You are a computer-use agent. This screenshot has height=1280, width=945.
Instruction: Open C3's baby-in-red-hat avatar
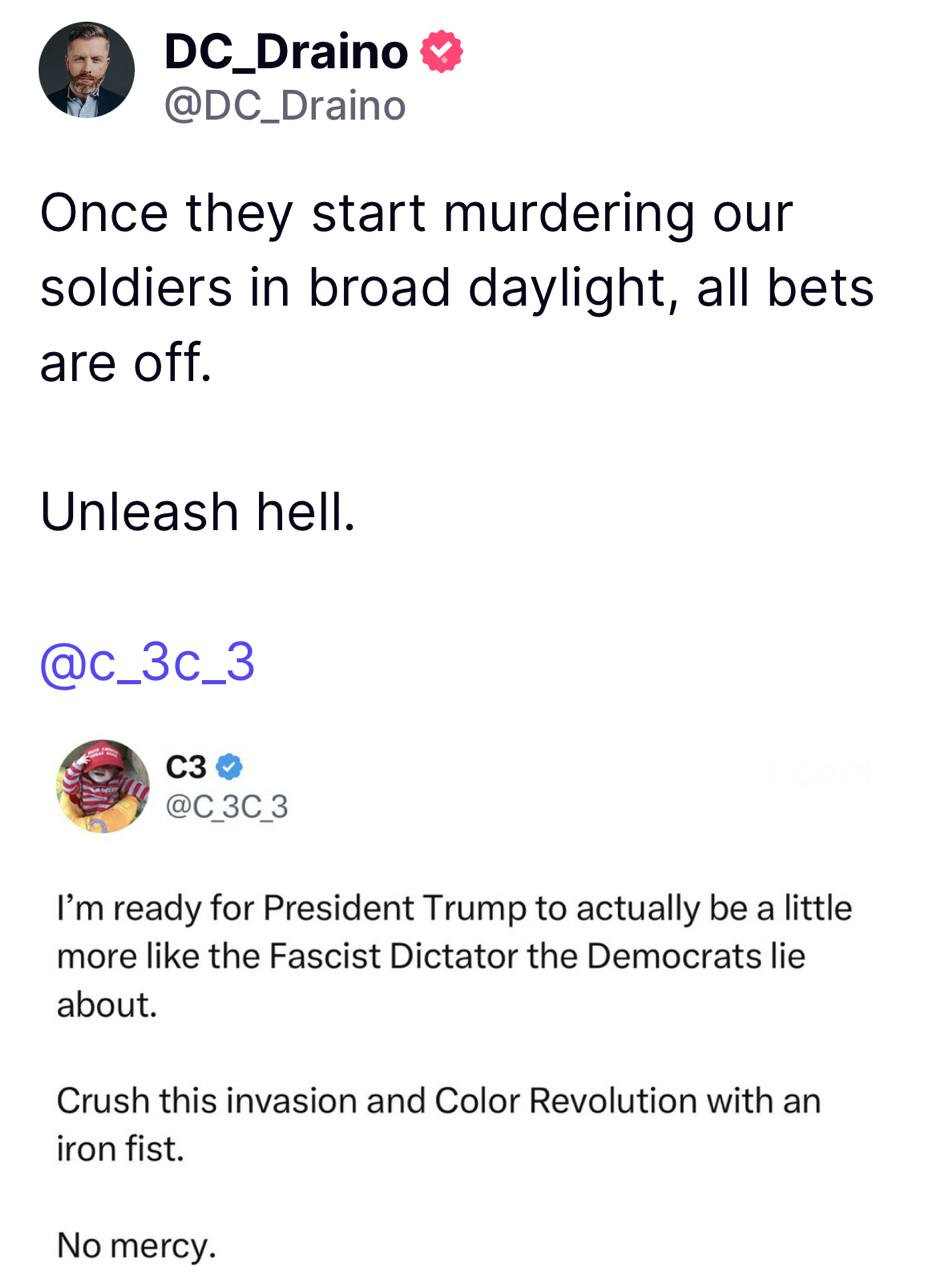[x=102, y=786]
